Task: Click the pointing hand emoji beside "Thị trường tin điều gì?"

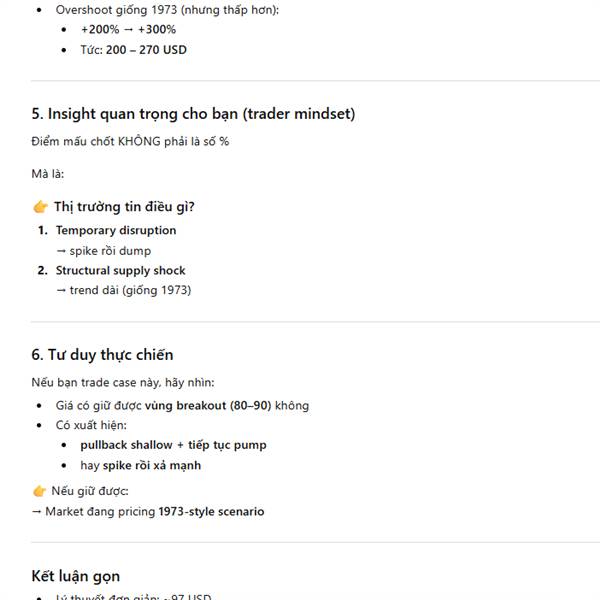Action: [x=40, y=207]
